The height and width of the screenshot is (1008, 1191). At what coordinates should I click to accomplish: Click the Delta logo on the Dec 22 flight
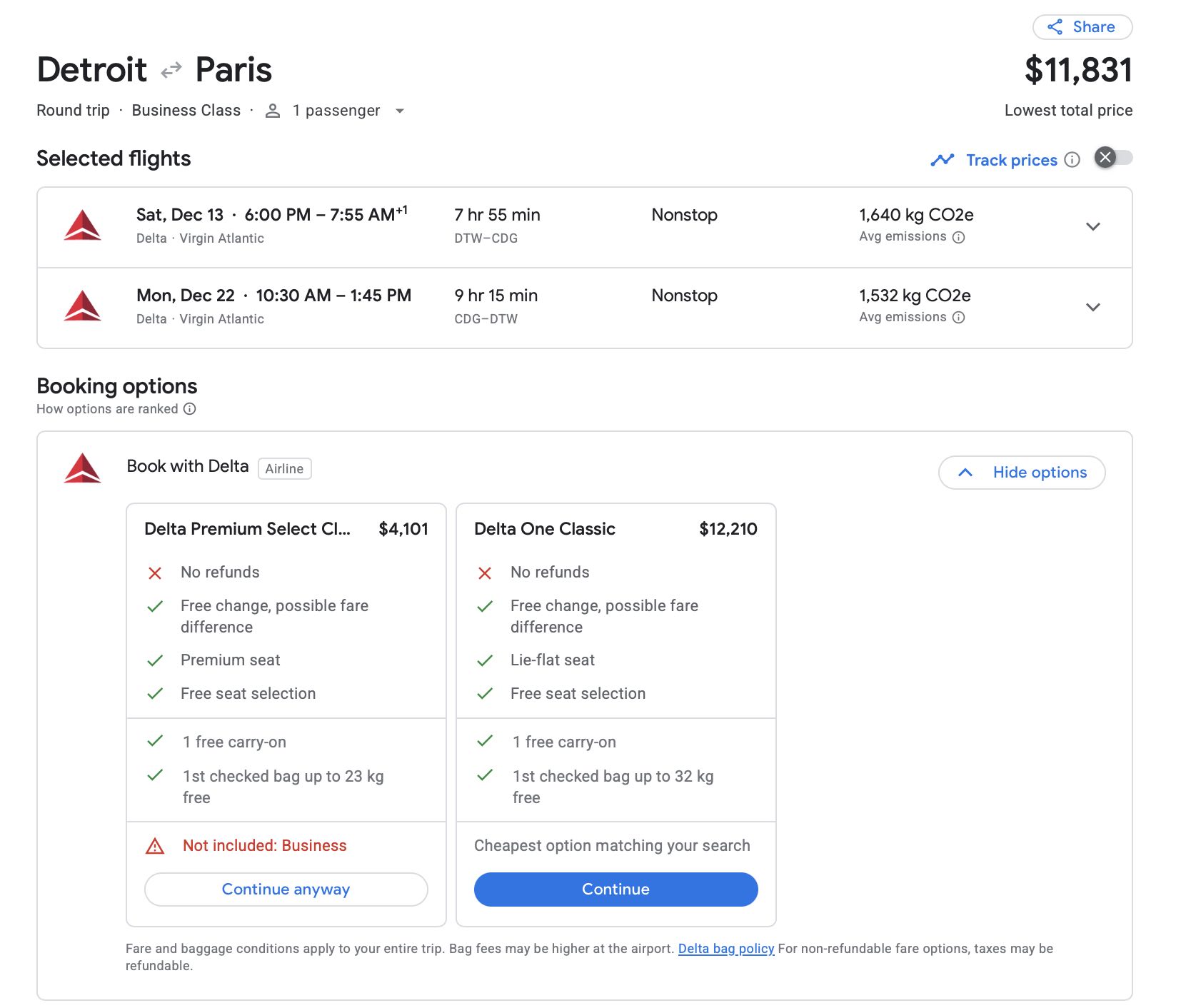coord(83,306)
